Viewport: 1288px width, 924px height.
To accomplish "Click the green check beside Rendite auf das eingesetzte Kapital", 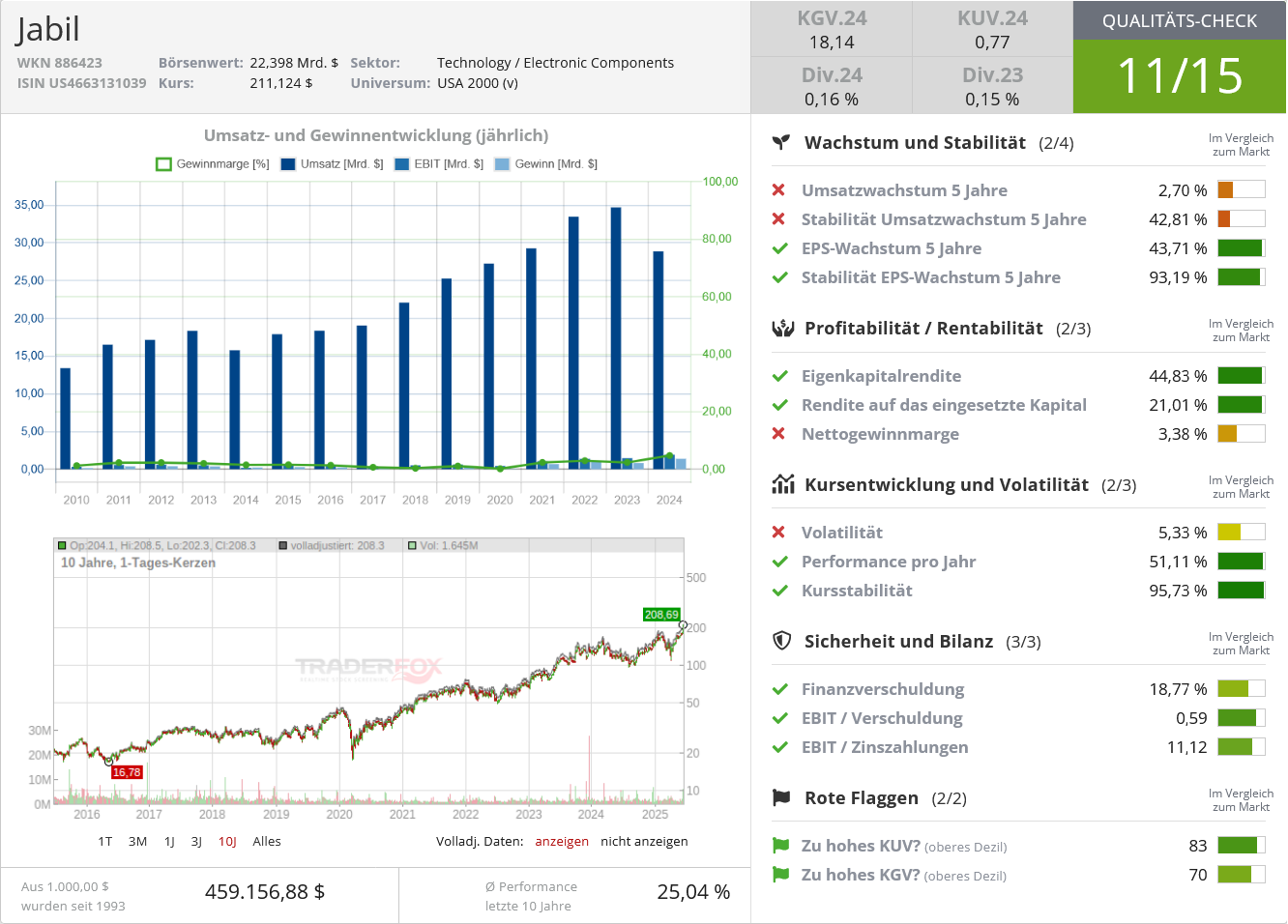I will 779,405.
